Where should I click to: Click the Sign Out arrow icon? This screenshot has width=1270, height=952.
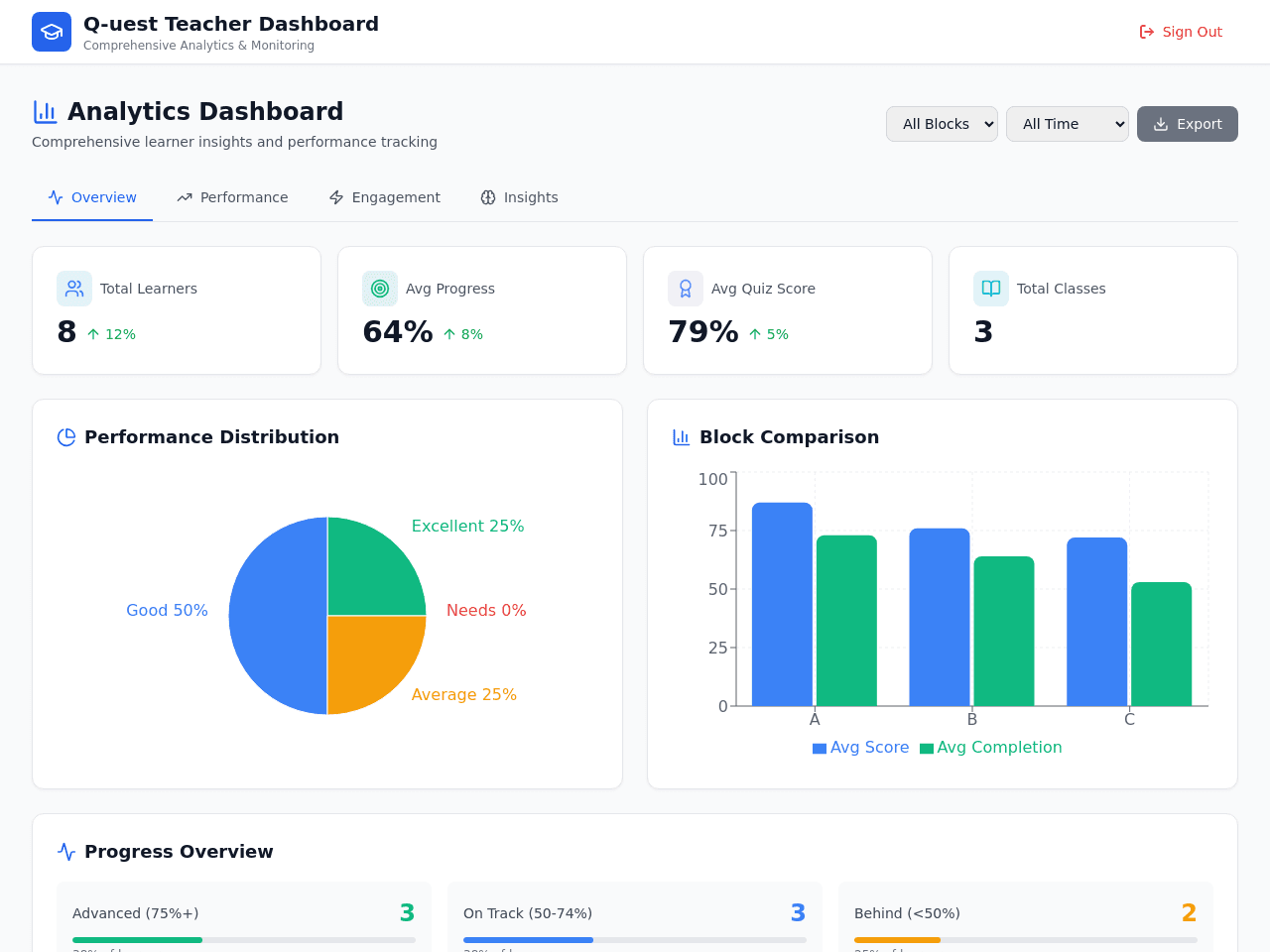(x=1147, y=32)
